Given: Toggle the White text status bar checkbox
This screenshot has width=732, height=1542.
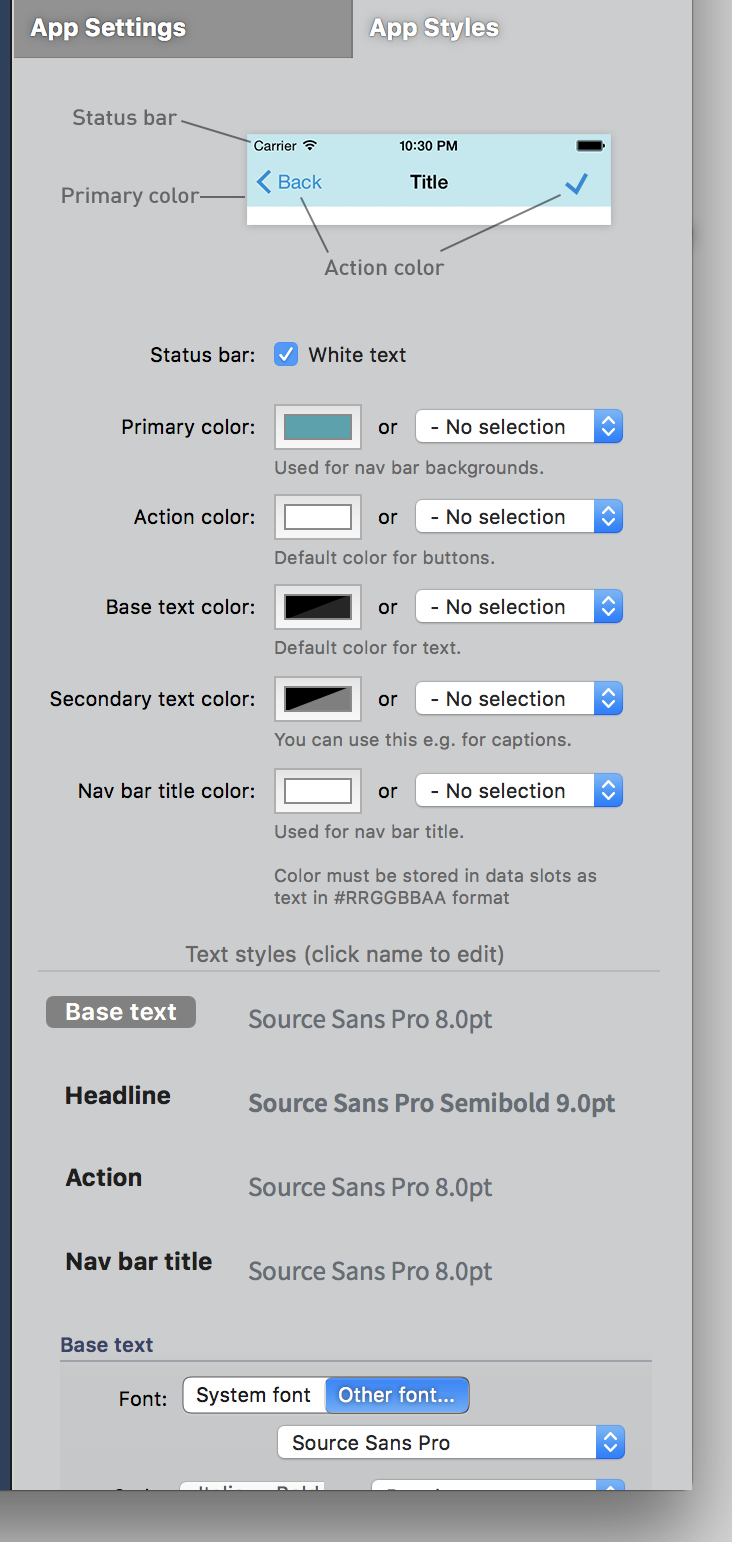Looking at the screenshot, I should pos(286,355).
